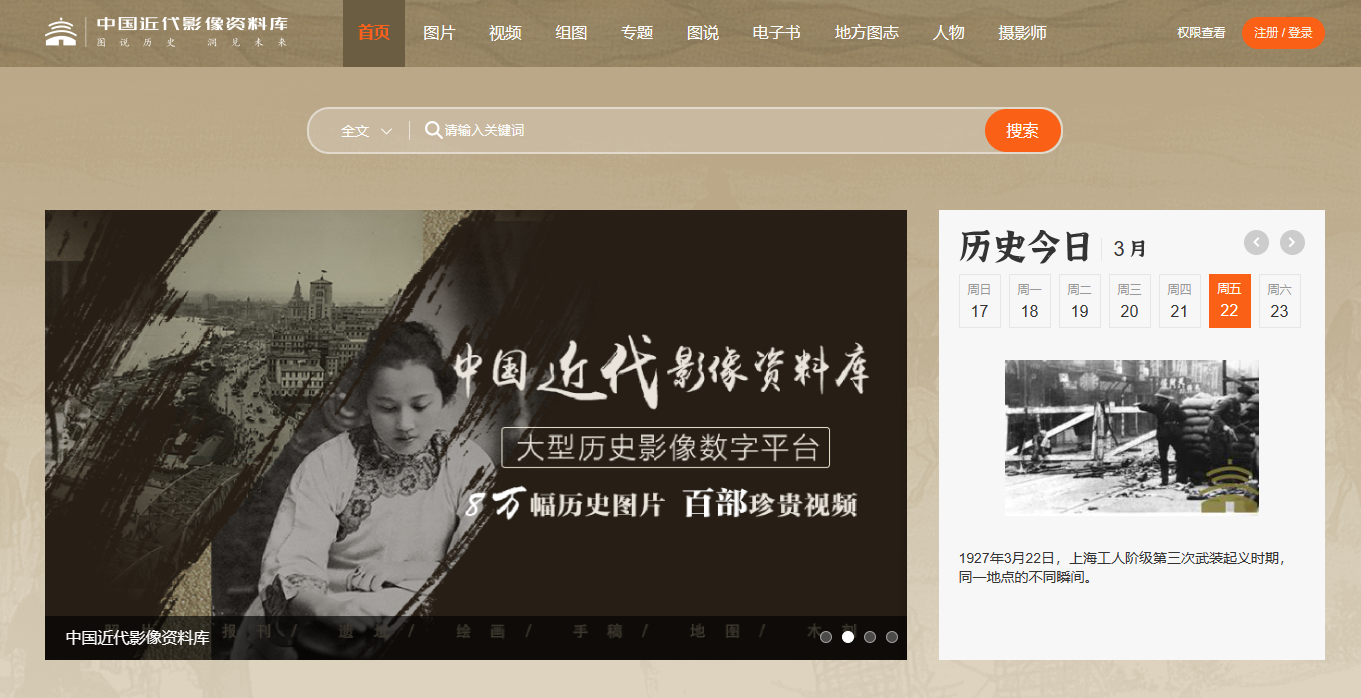This screenshot has height=698, width=1361.
Task: Go to previous date range arrow
Action: 1256,242
